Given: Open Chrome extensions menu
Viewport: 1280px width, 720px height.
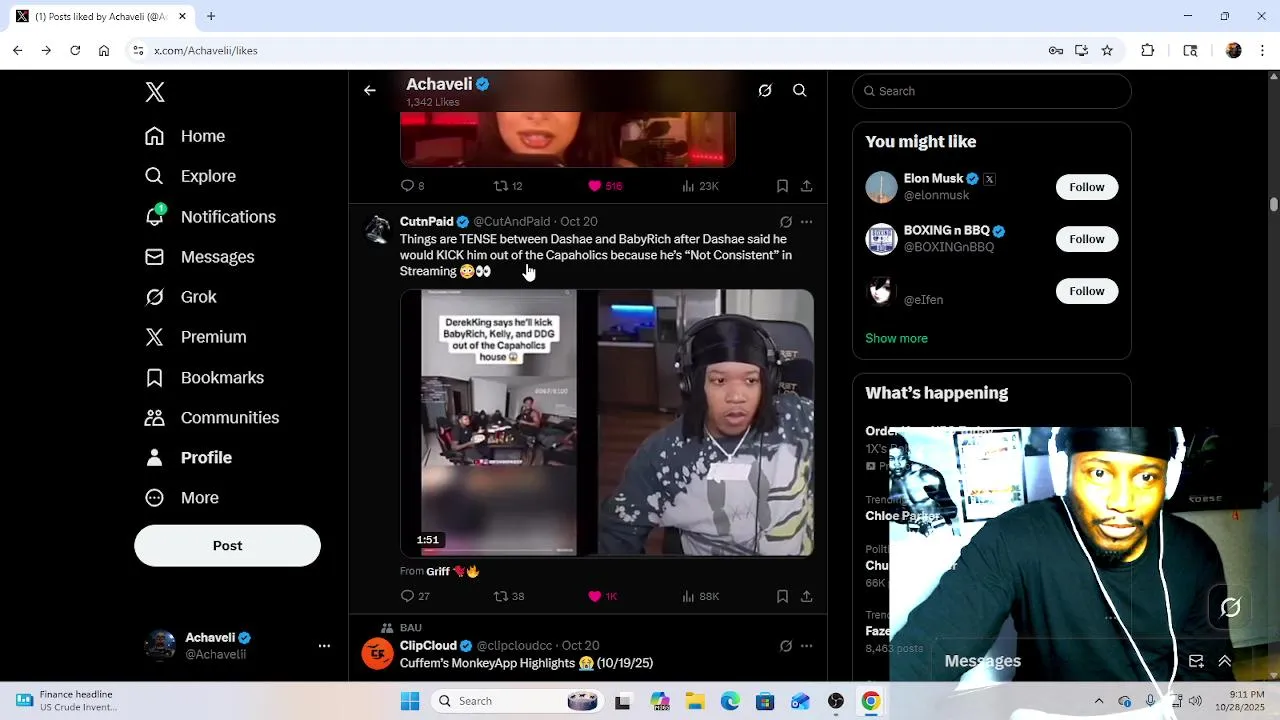Looking at the screenshot, I should click(x=1148, y=50).
